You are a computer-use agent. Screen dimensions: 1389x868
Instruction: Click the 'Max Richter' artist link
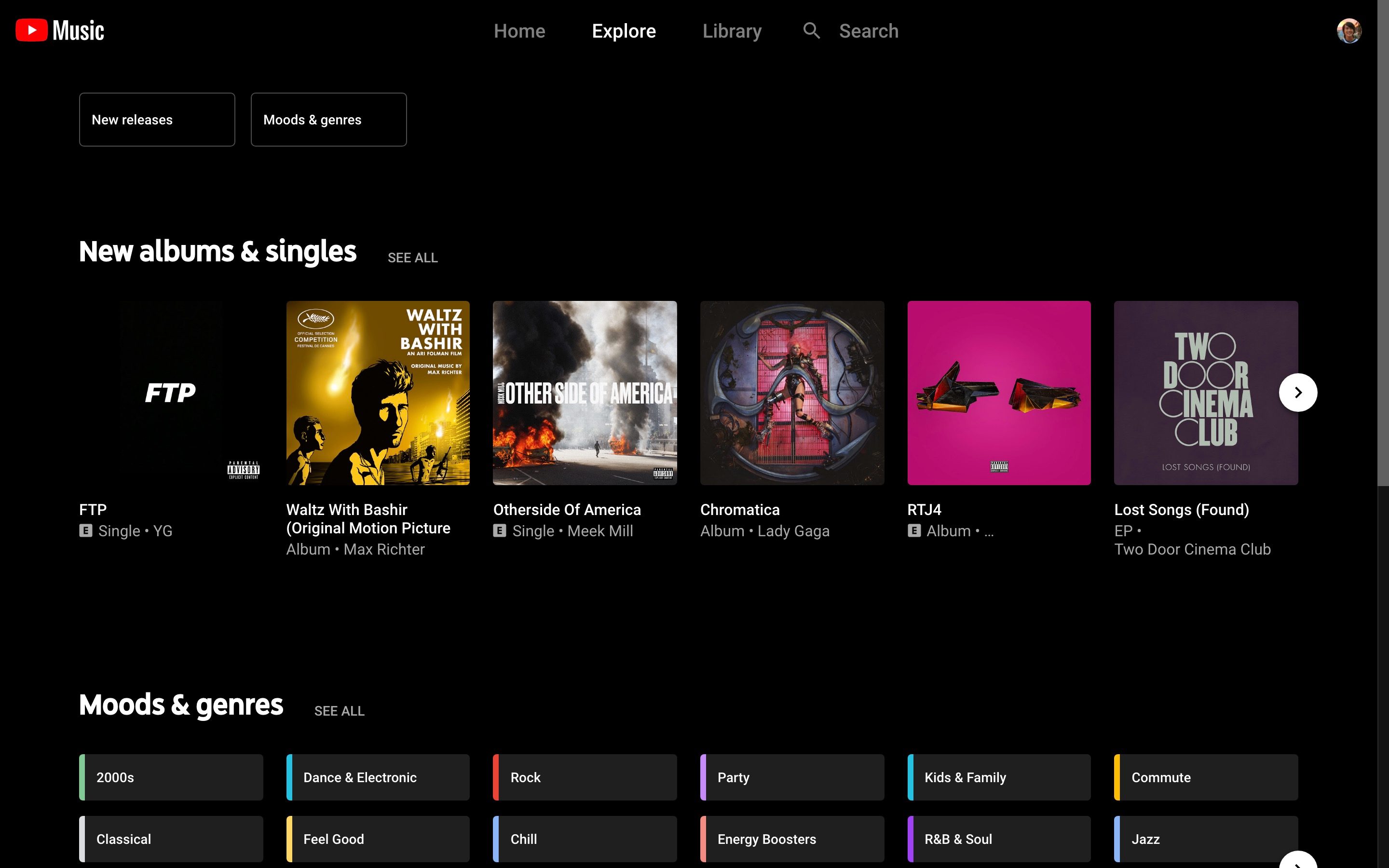coord(384,549)
